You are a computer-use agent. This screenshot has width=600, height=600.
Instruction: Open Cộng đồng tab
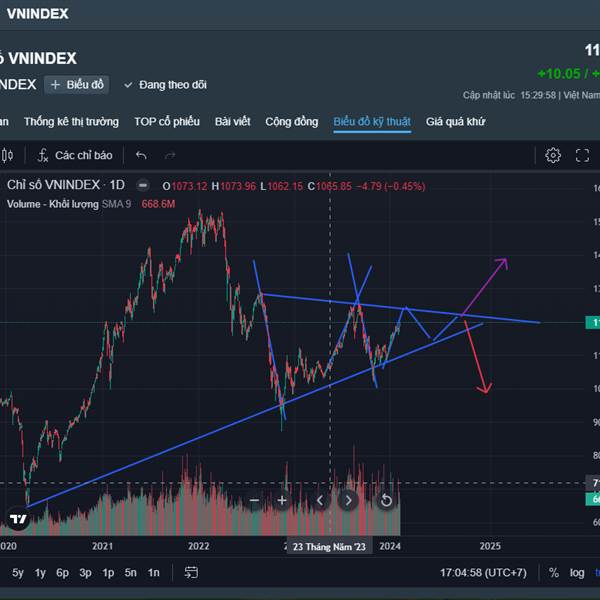[x=292, y=122]
